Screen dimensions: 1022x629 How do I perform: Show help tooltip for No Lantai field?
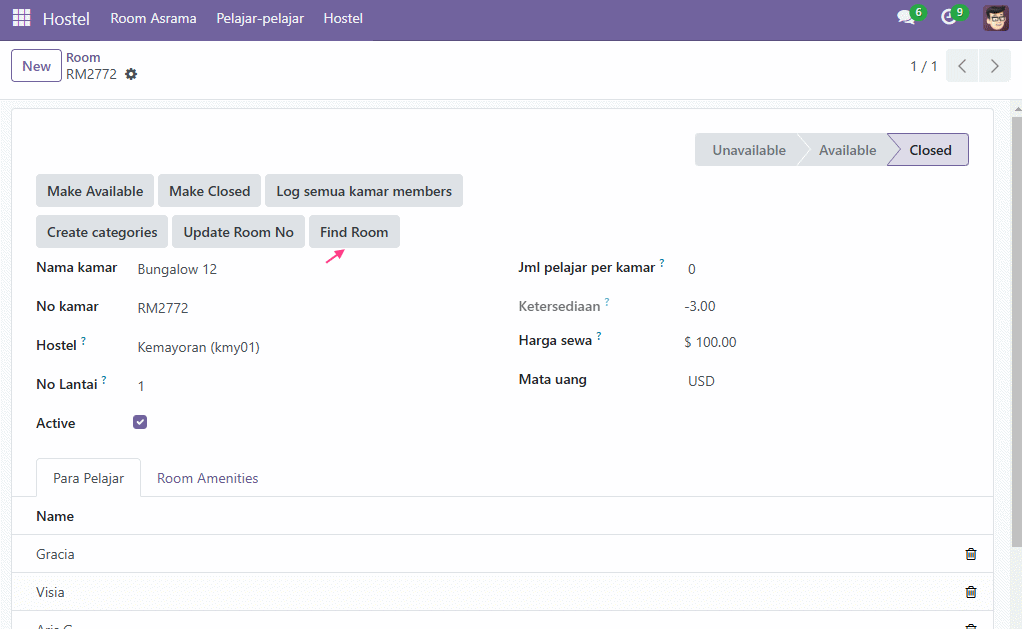click(104, 380)
